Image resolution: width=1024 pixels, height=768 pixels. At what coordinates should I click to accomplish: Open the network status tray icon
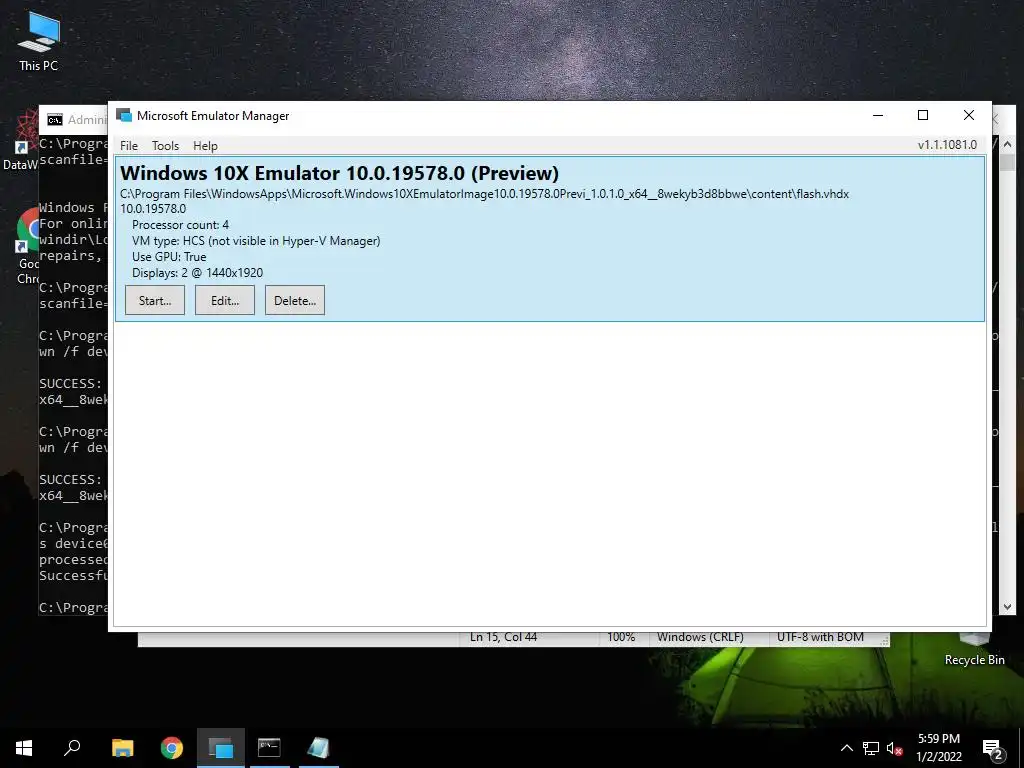click(x=871, y=748)
